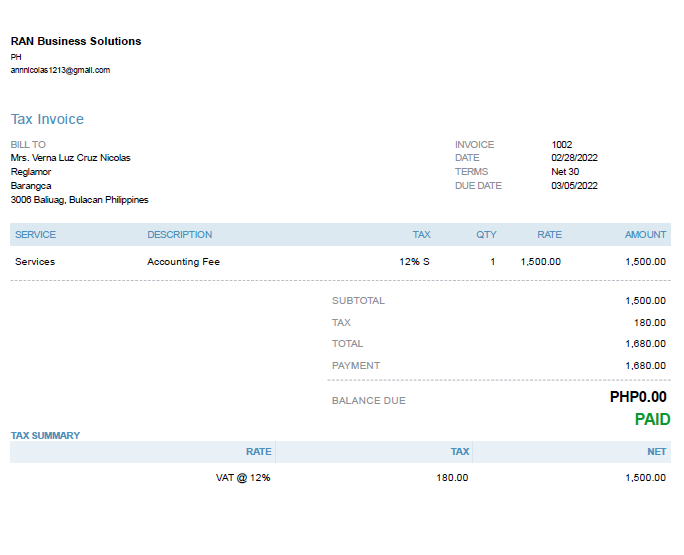Select invoice number 1002
684x555 pixels.
pyautogui.click(x=562, y=145)
